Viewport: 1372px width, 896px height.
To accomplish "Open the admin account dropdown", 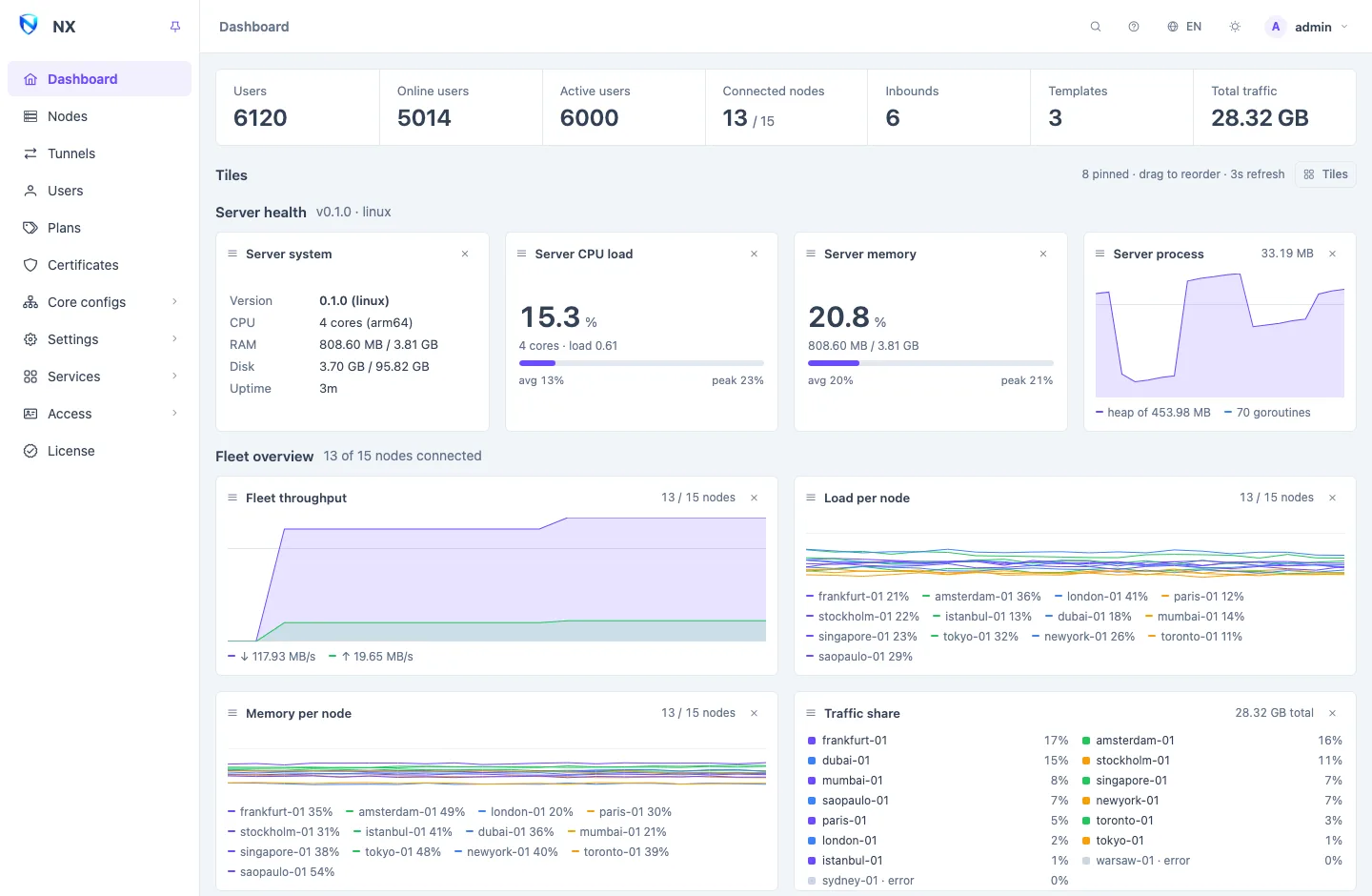I will pos(1306,27).
